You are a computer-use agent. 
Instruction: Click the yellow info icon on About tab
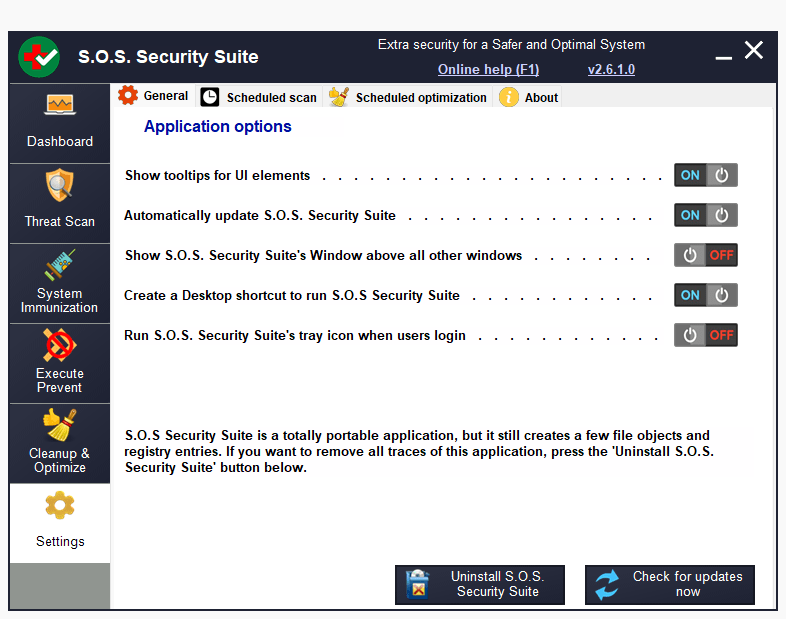tap(508, 97)
